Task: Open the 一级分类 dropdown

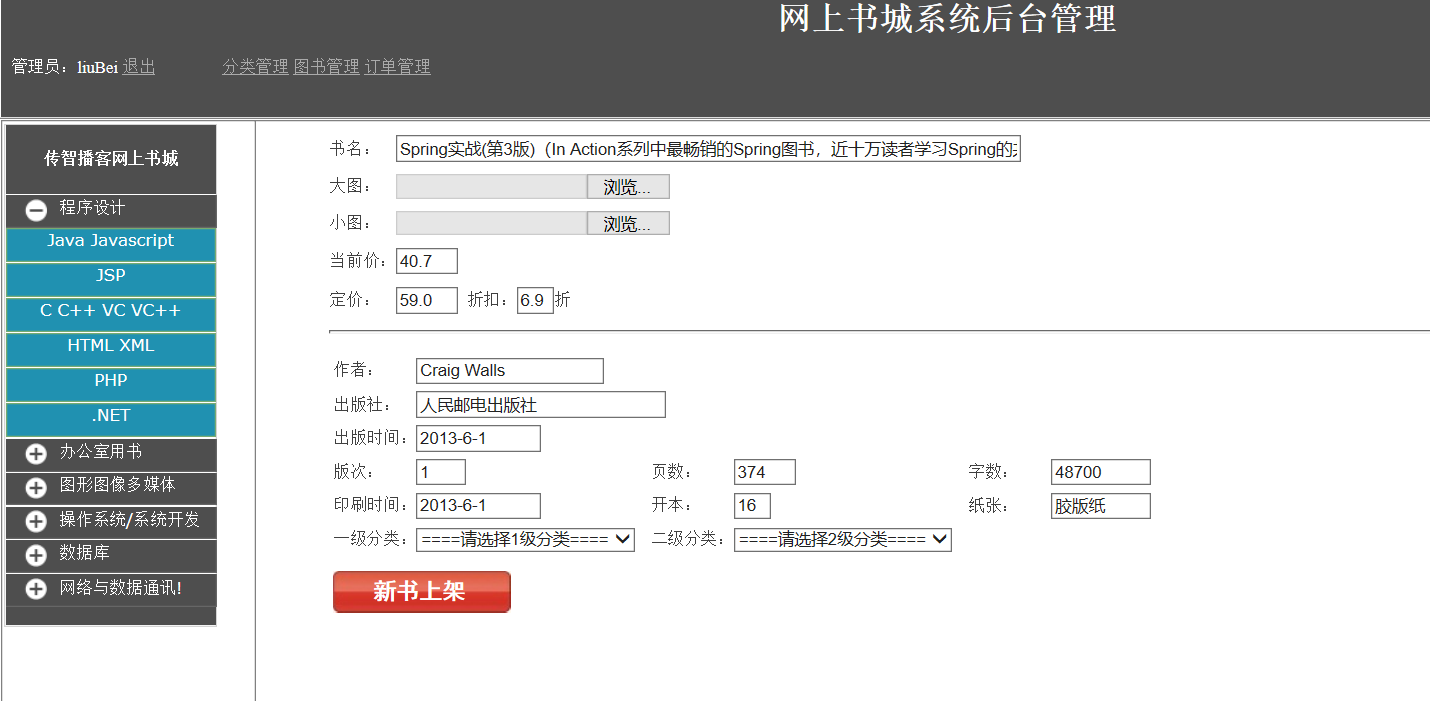Action: (525, 539)
